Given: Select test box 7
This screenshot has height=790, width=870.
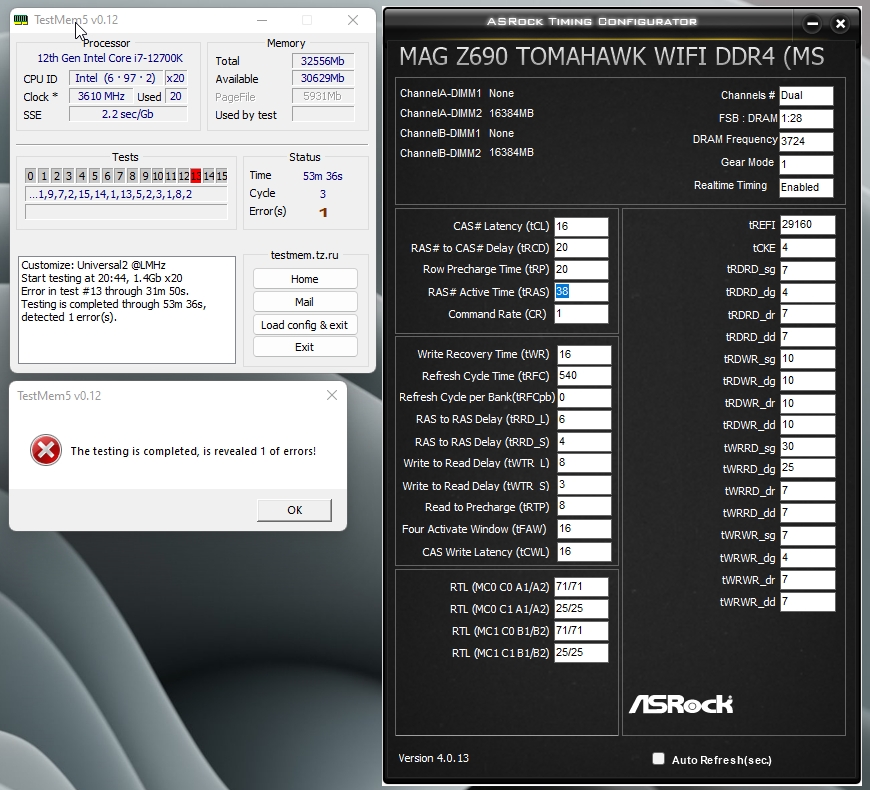Looking at the screenshot, I should coord(119,176).
